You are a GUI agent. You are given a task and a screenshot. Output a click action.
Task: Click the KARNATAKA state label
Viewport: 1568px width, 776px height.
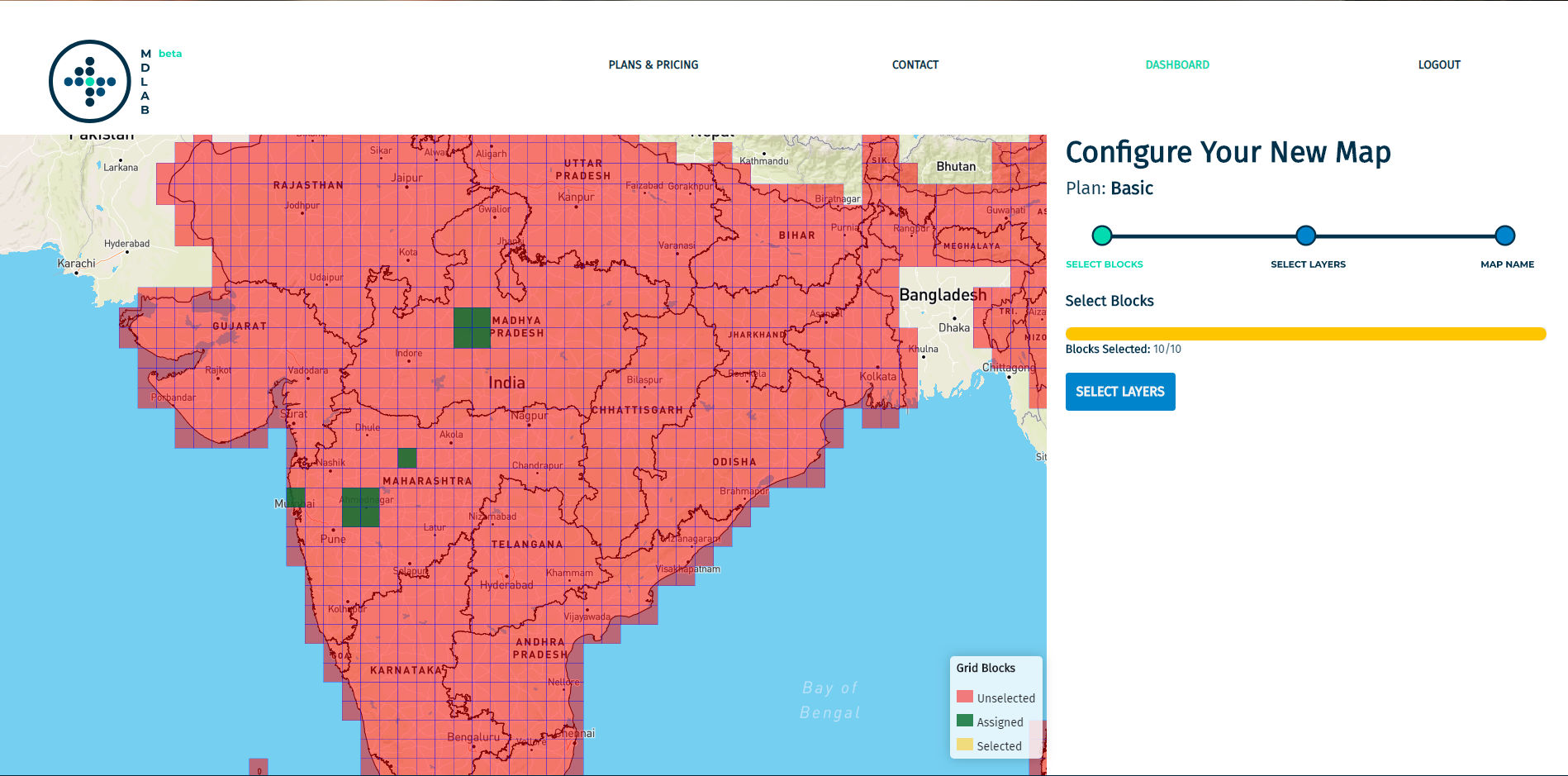tap(406, 670)
